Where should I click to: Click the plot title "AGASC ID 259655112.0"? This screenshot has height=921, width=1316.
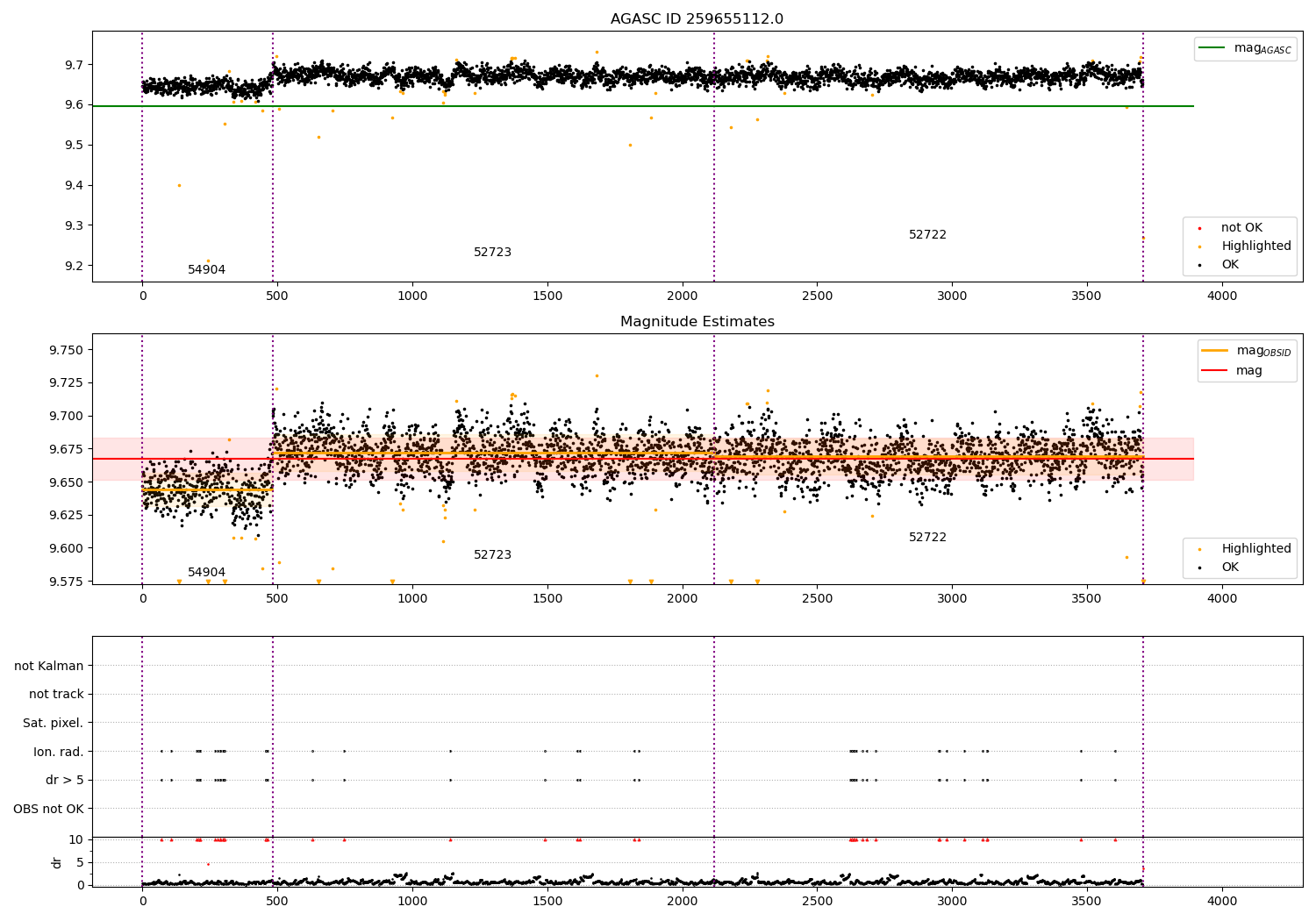coord(697,19)
